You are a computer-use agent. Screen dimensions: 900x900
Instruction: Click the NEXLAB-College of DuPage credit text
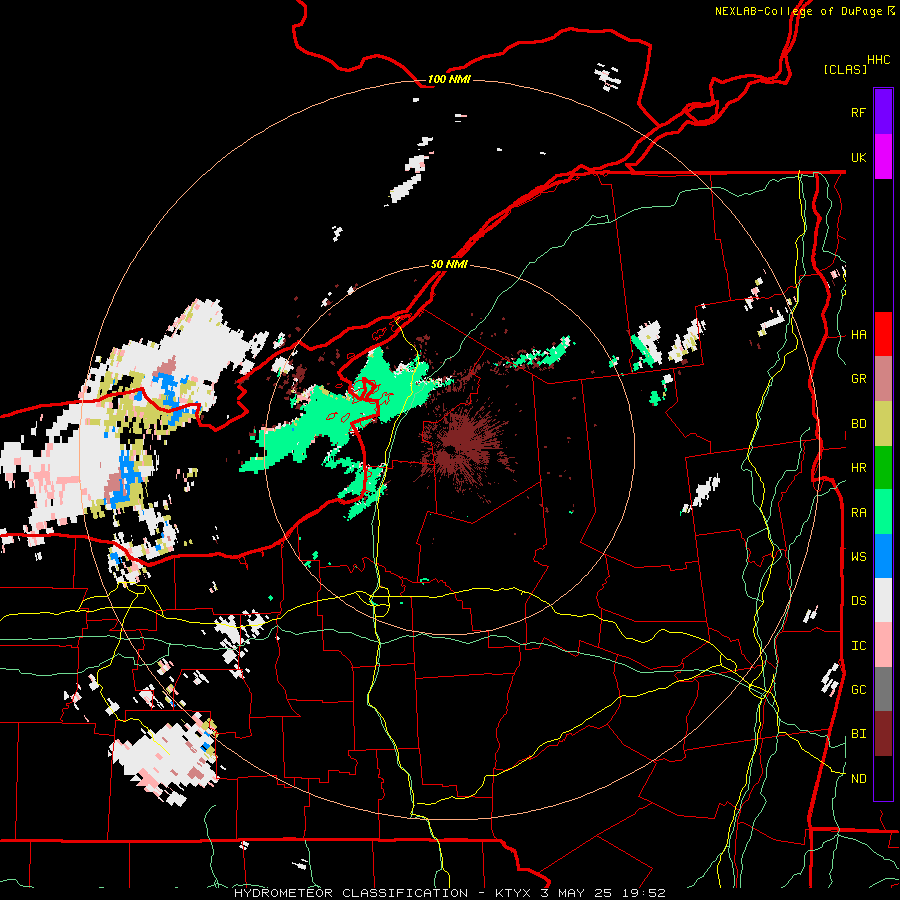coord(798,11)
